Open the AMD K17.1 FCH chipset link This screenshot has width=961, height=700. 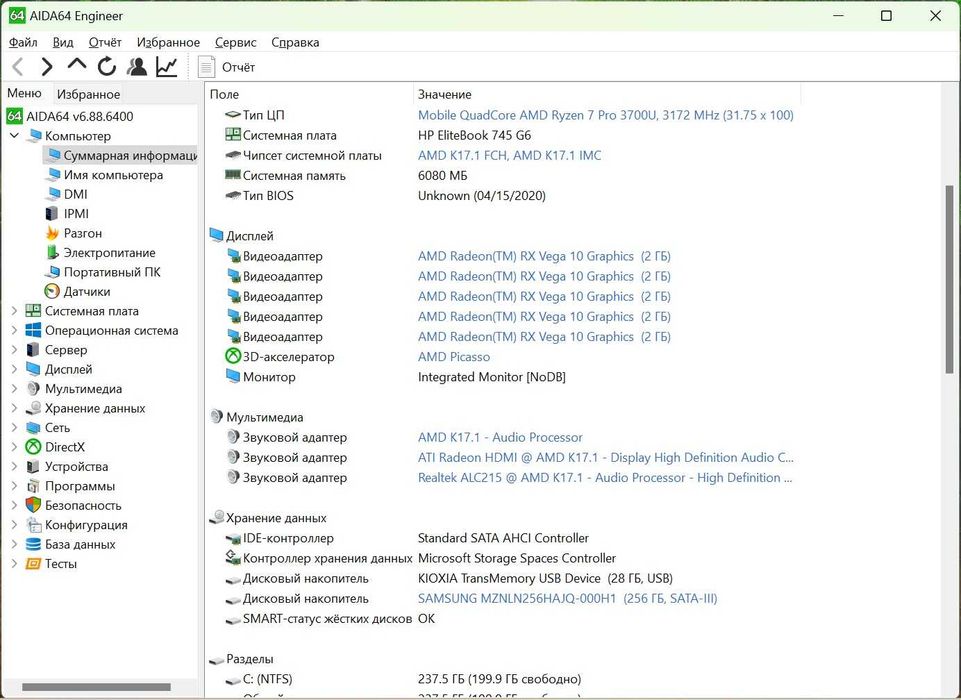coord(509,155)
